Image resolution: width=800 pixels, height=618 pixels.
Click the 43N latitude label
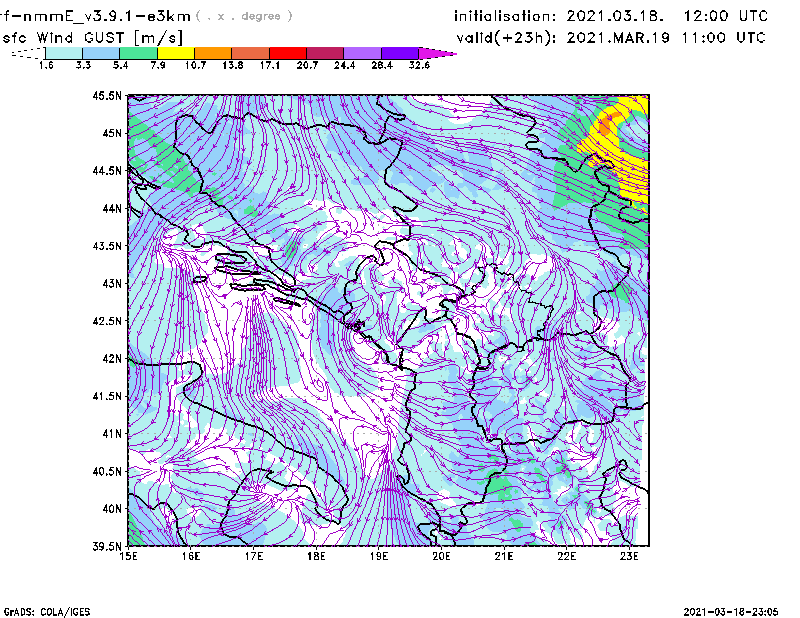[x=112, y=283]
